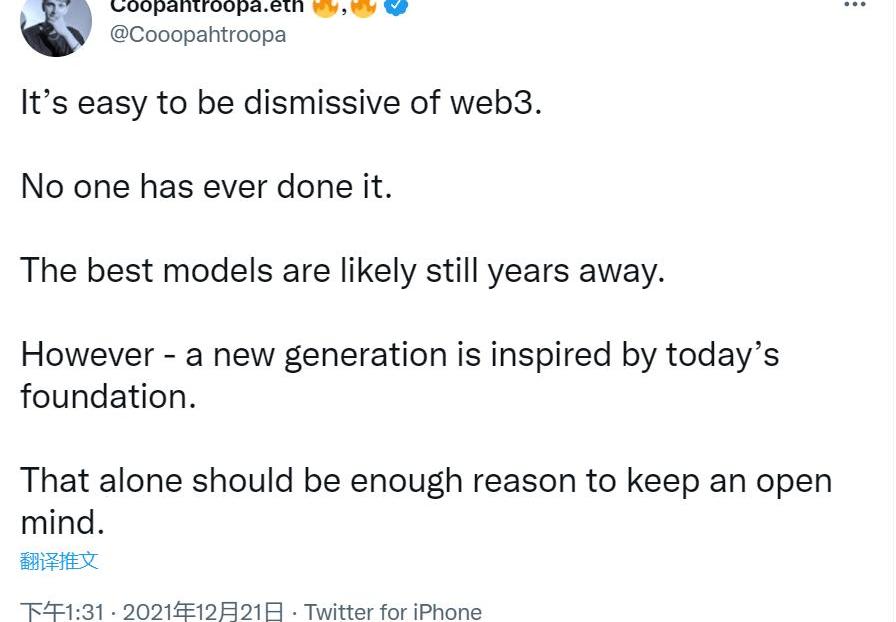Click the 下午1:31 timestamp
Screen dimensions: 896x622
click(x=62, y=611)
